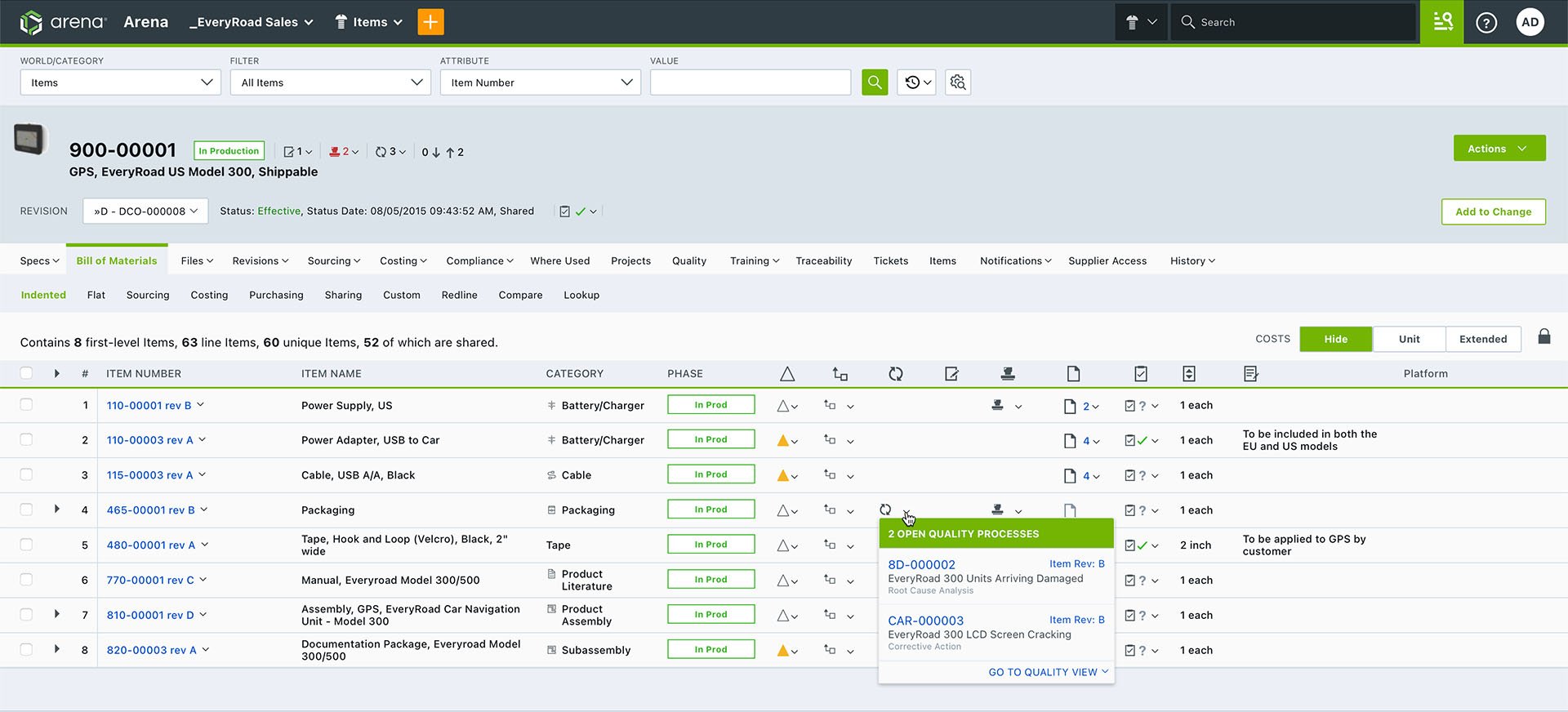Click the quality process icon showing 3

(390, 152)
